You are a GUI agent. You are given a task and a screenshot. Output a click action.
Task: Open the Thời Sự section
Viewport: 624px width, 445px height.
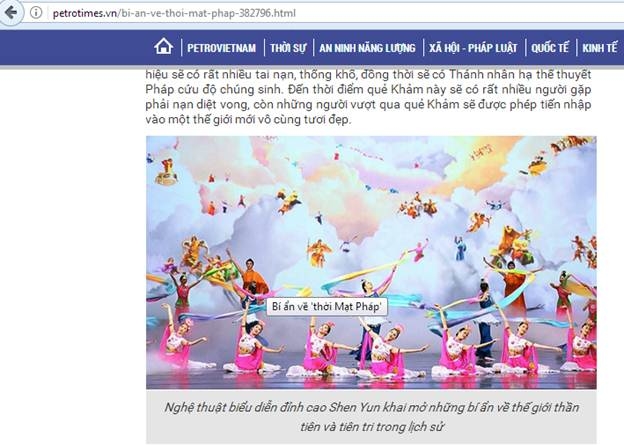289,48
